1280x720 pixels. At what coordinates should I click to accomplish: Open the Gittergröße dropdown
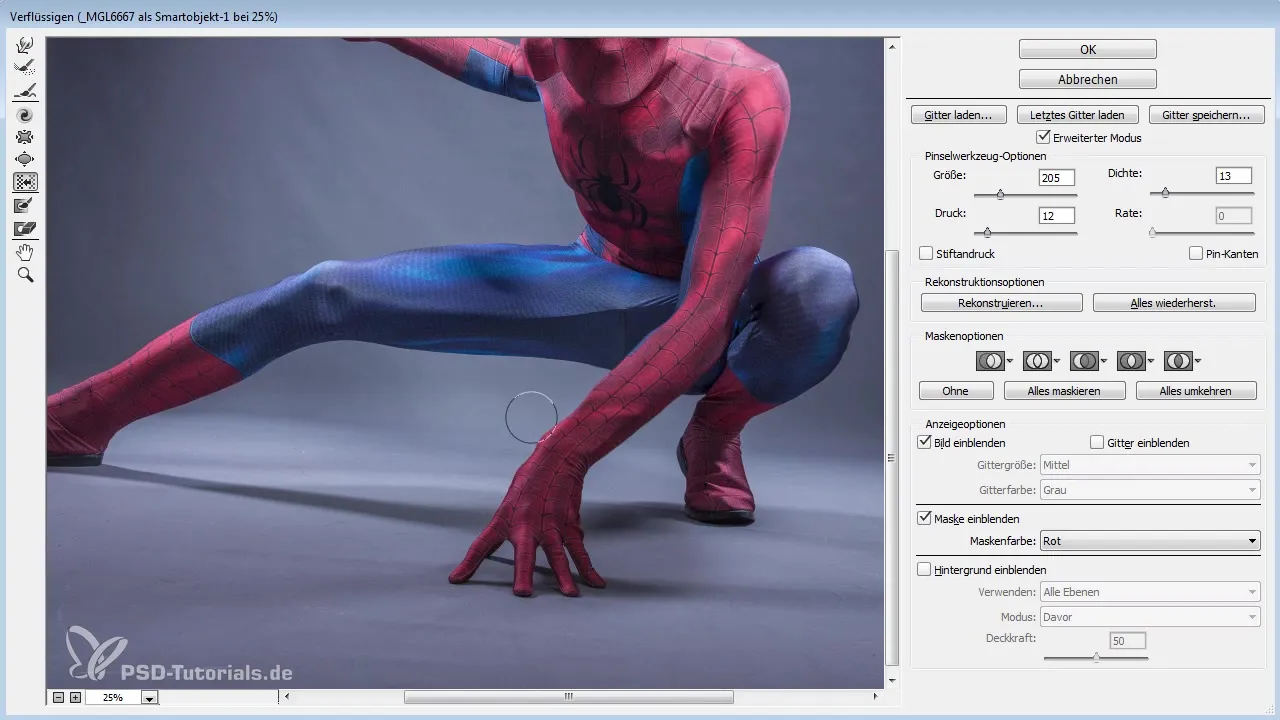point(1150,465)
